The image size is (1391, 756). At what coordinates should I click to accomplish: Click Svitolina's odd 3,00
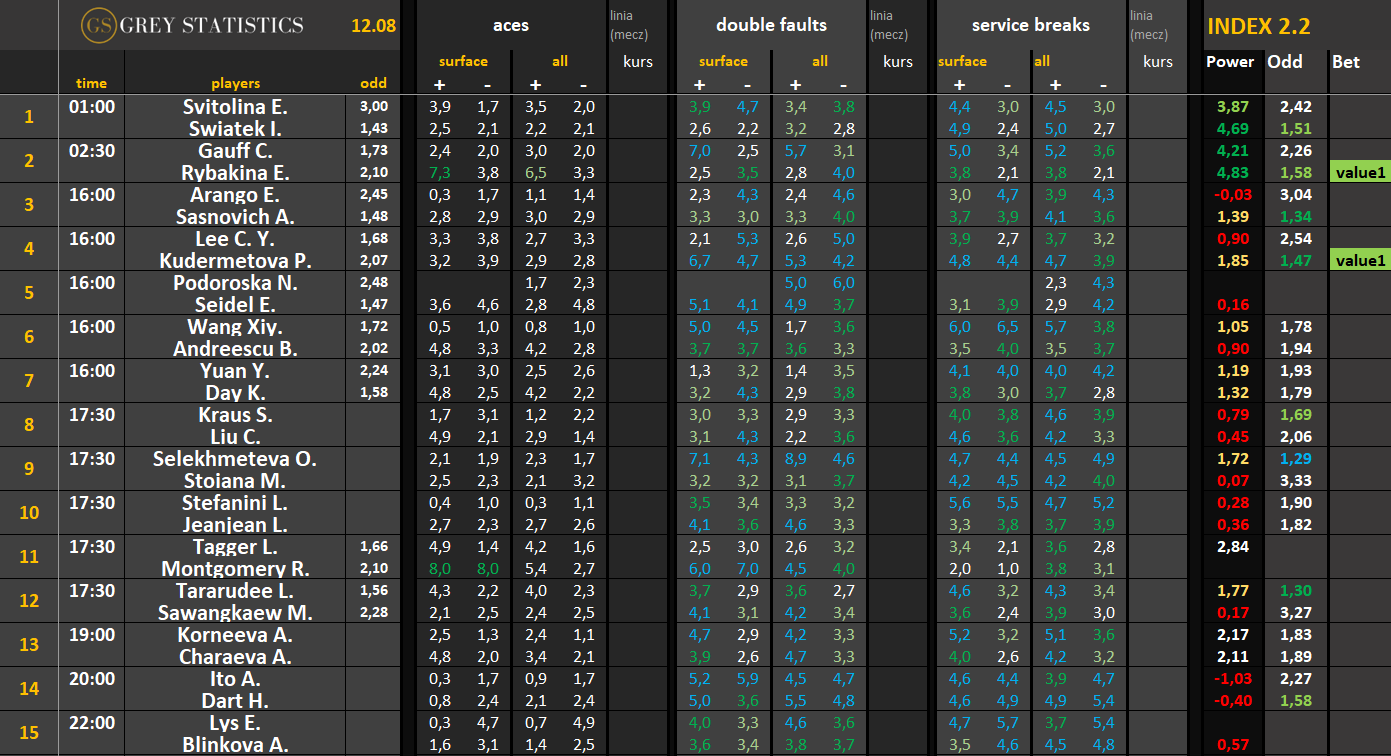(374, 106)
